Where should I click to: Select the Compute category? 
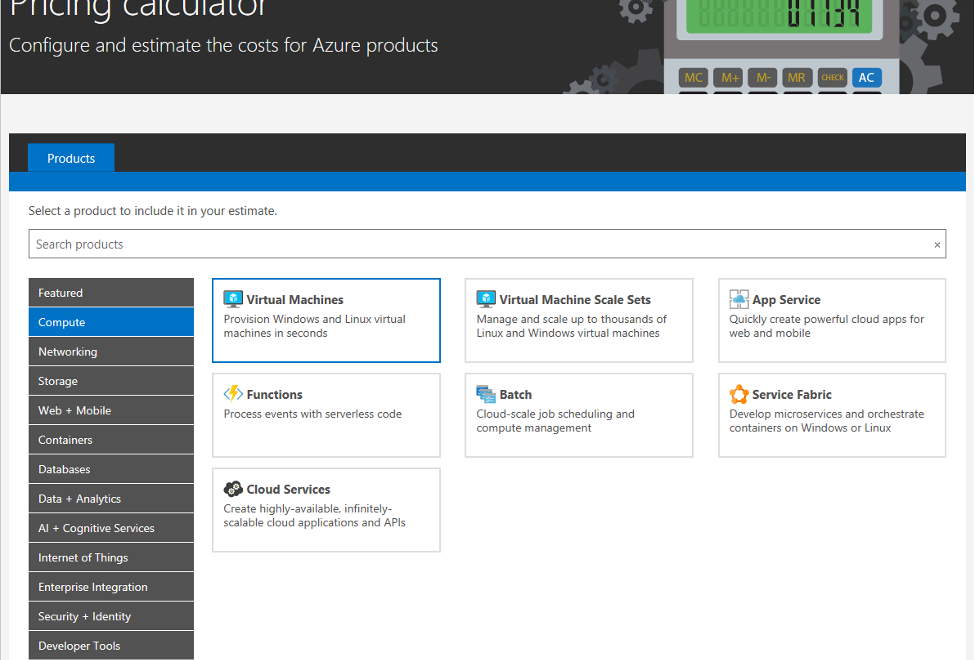110,321
